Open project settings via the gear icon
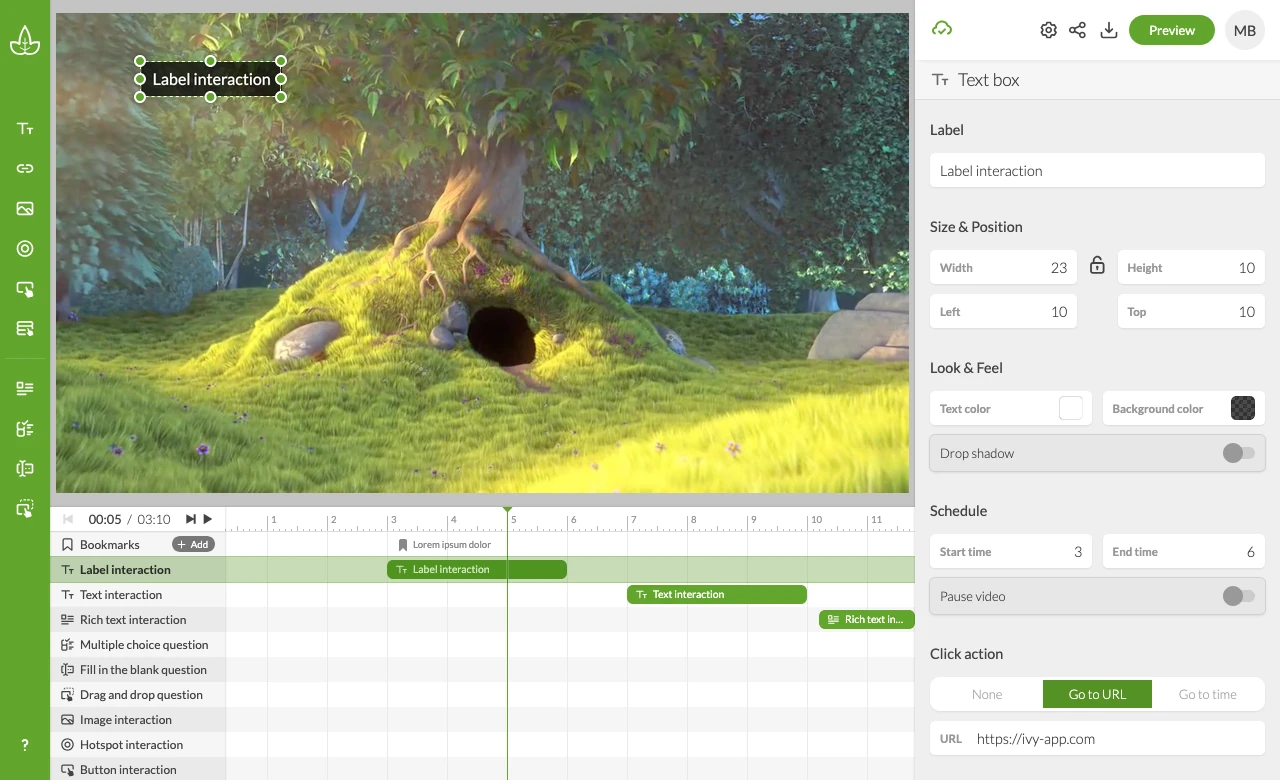 pos(1048,30)
